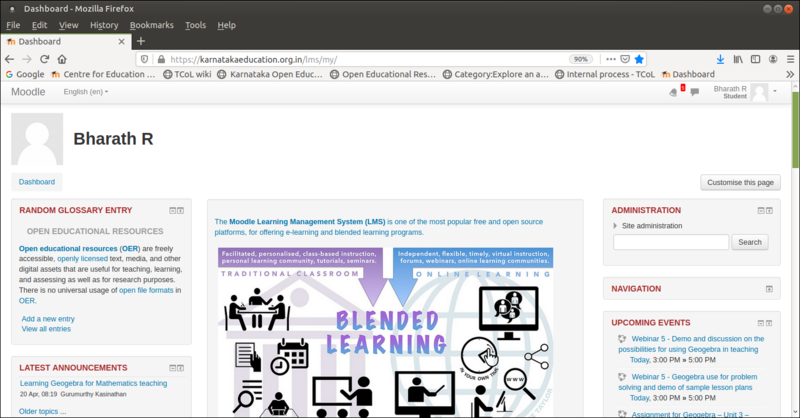This screenshot has height=418, width=800.
Task: Open the History menu
Action: pos(104,25)
